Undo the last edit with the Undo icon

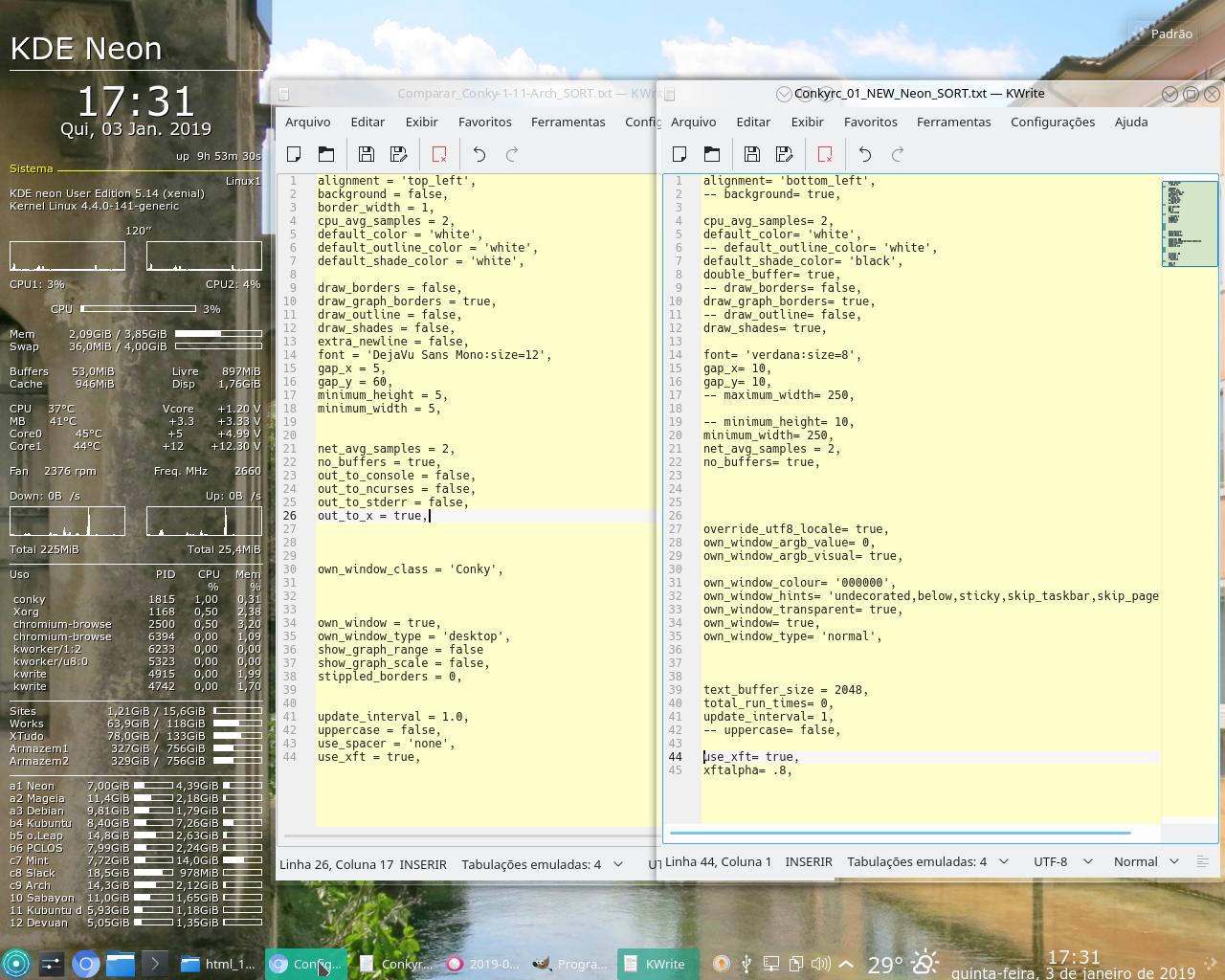click(864, 153)
